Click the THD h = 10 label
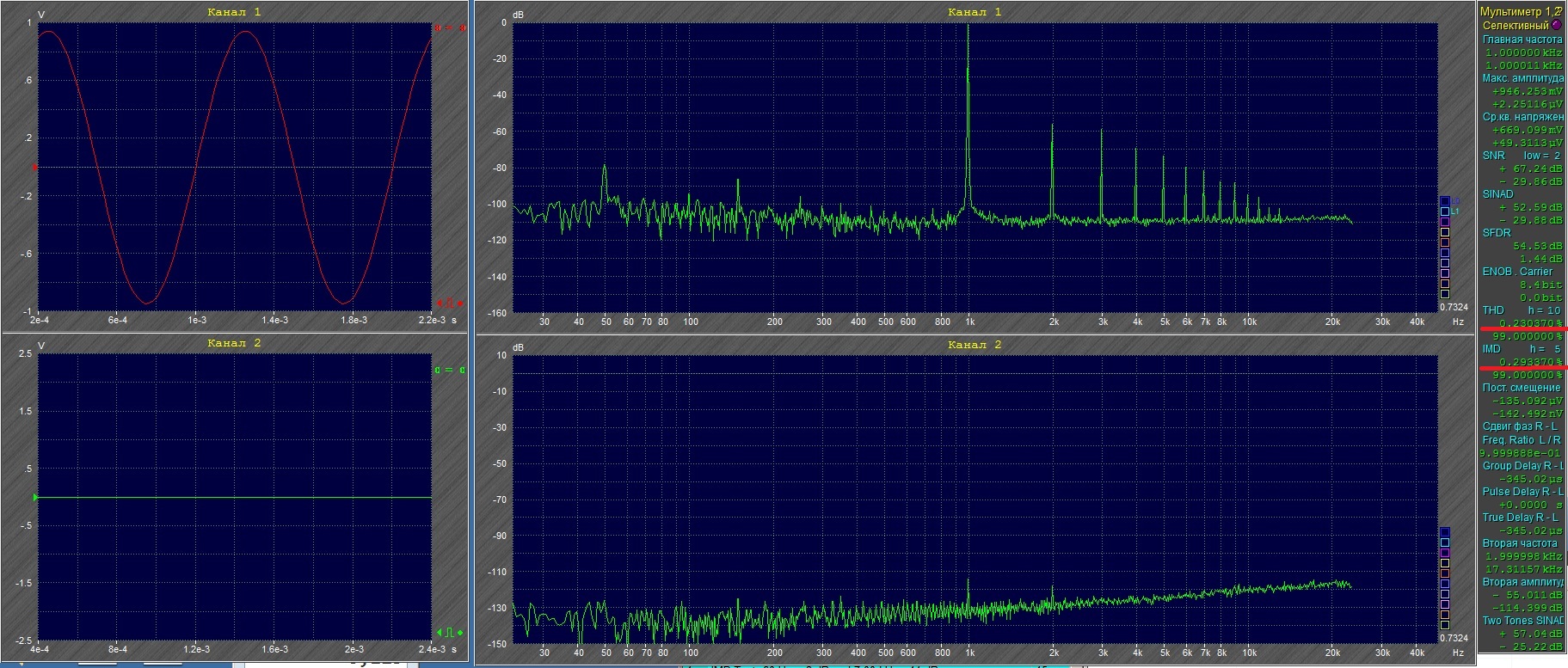This screenshot has height=668, width=1568. 1521,310
